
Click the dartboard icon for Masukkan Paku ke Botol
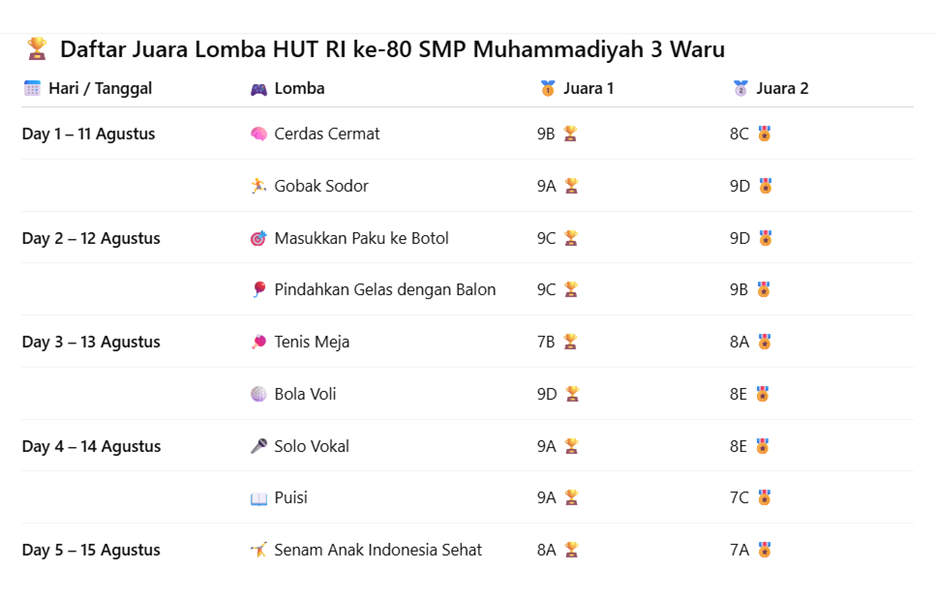pyautogui.click(x=258, y=239)
